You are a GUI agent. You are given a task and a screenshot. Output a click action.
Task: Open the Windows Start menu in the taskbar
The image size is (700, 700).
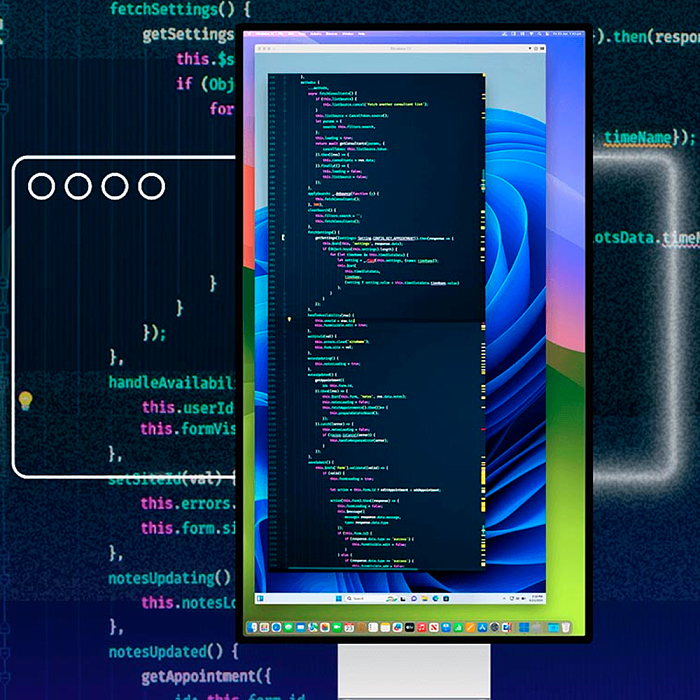tap(340, 599)
